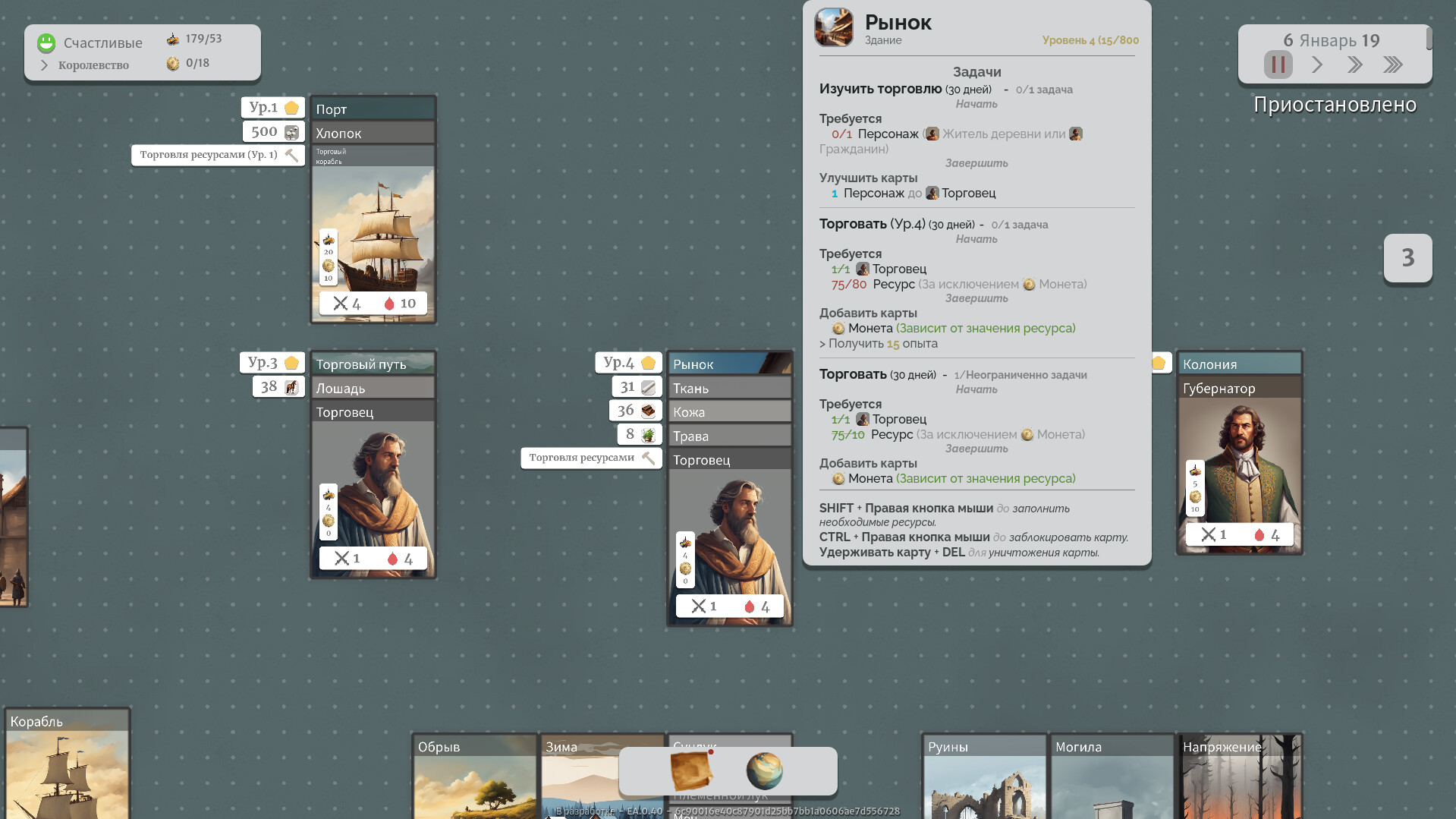
Task: Select the Руины card
Action: [985, 776]
